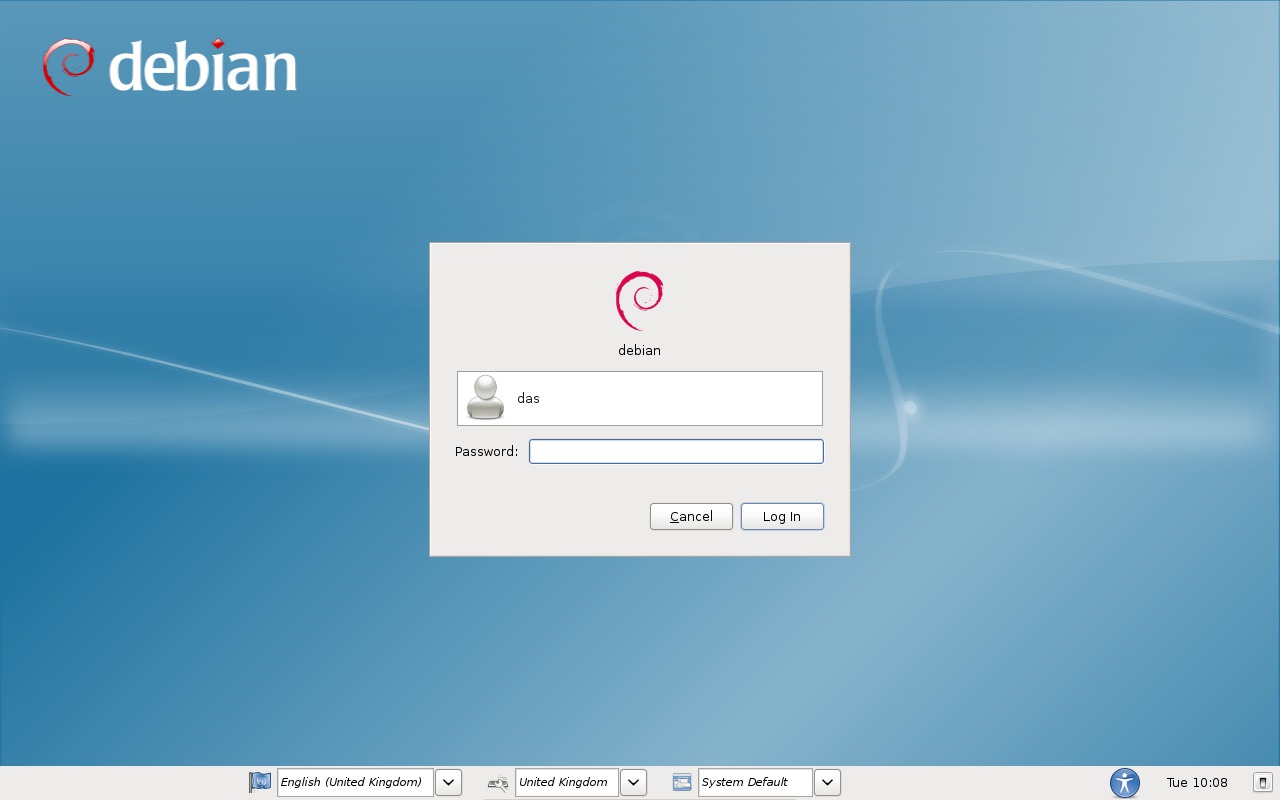Click the Log In button
The image size is (1280, 800).
782,516
